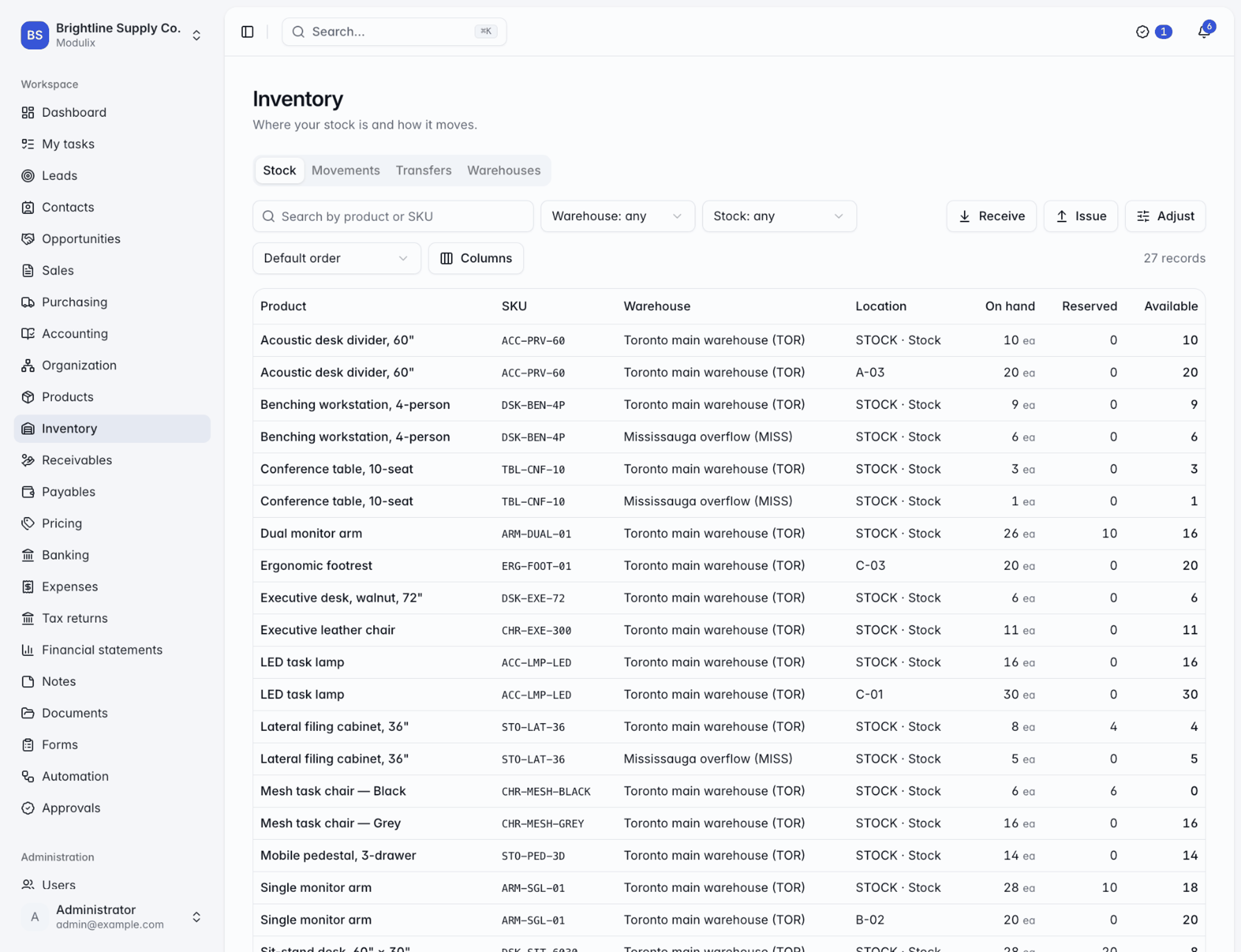Open Banking in the sidebar
Viewport: 1241px width, 952px height.
click(x=112, y=555)
